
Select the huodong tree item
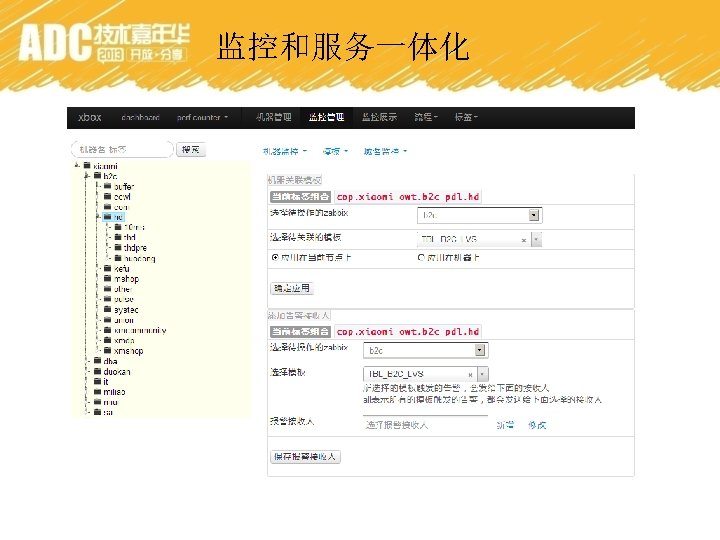[x=140, y=259]
